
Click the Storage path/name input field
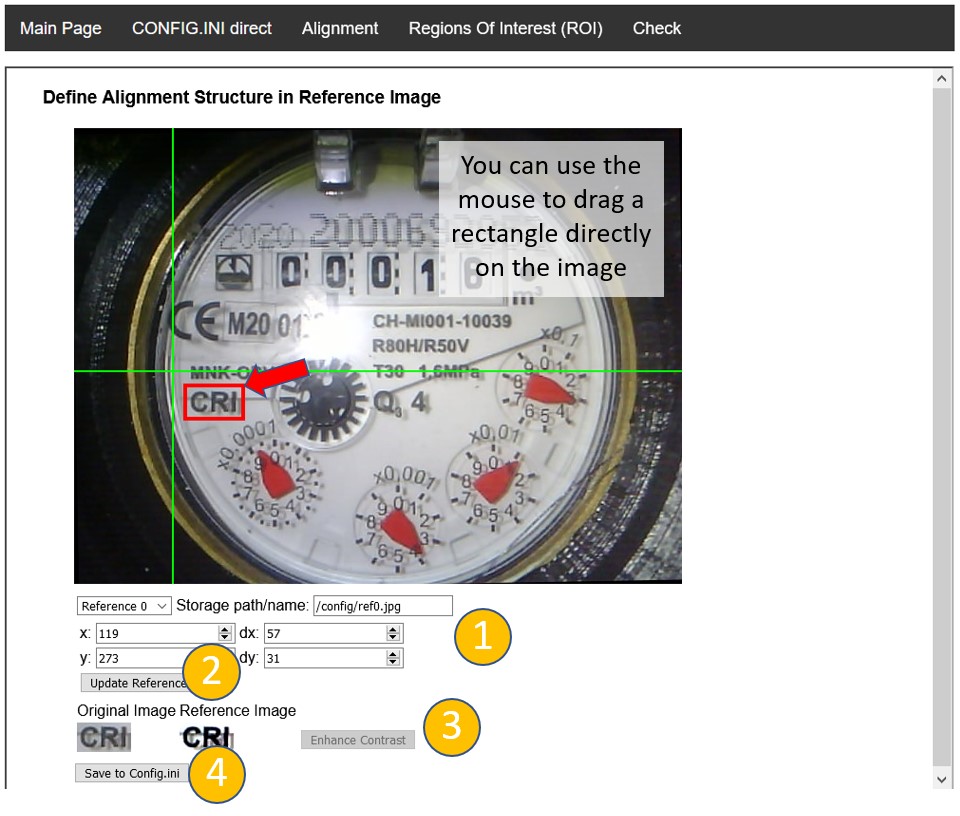382,606
